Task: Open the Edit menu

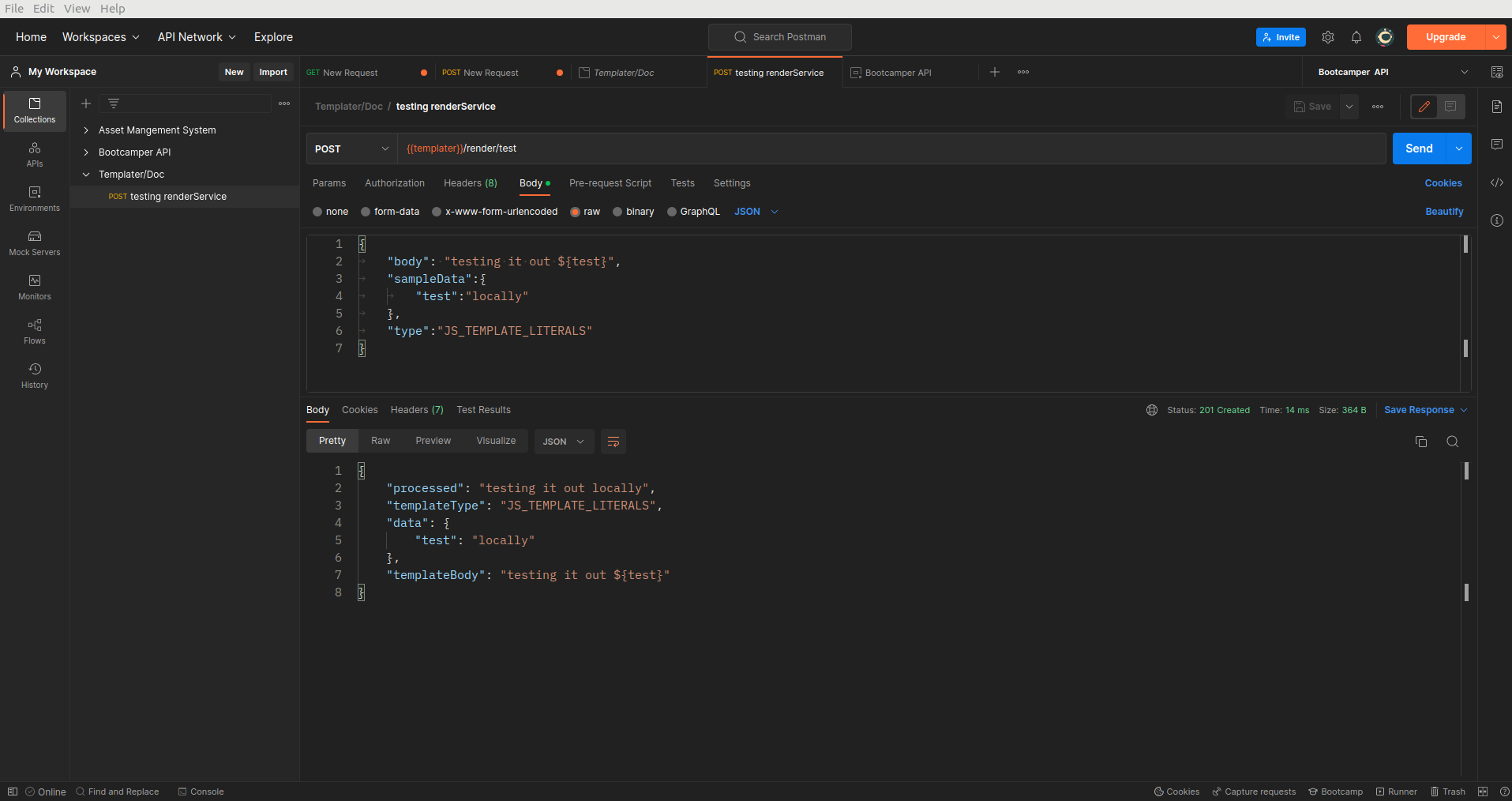Action: (x=43, y=9)
